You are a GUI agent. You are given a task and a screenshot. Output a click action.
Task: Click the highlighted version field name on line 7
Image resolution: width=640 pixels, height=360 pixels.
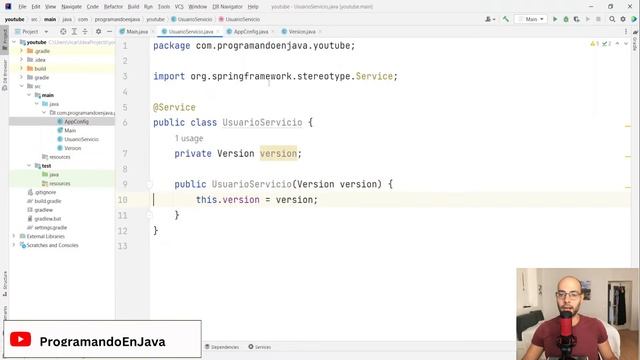278,153
